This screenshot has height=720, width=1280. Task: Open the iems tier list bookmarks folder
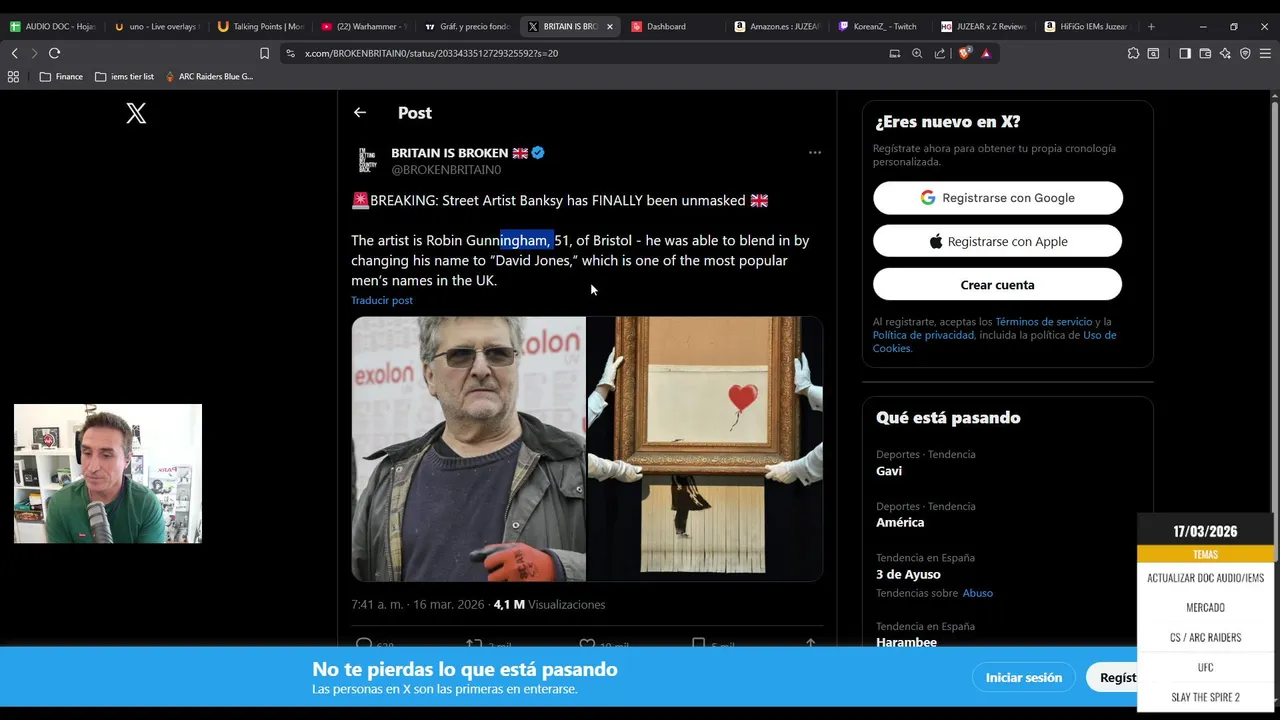124,76
